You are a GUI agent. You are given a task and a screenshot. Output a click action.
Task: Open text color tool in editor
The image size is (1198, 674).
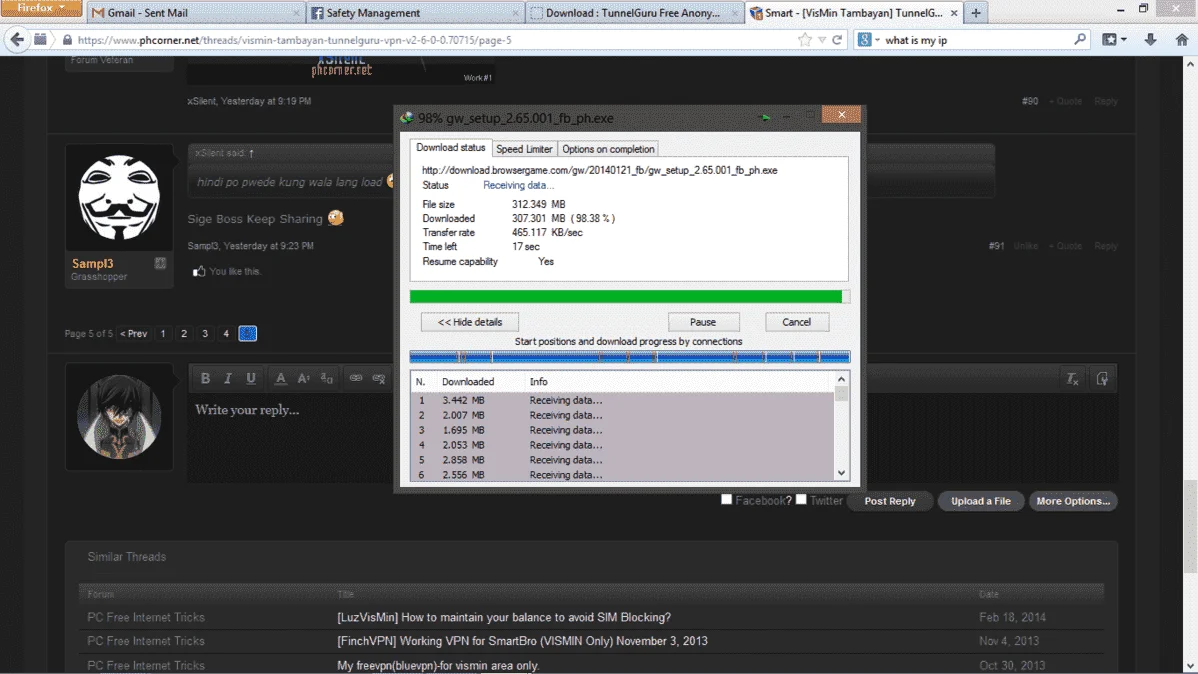pyautogui.click(x=280, y=378)
